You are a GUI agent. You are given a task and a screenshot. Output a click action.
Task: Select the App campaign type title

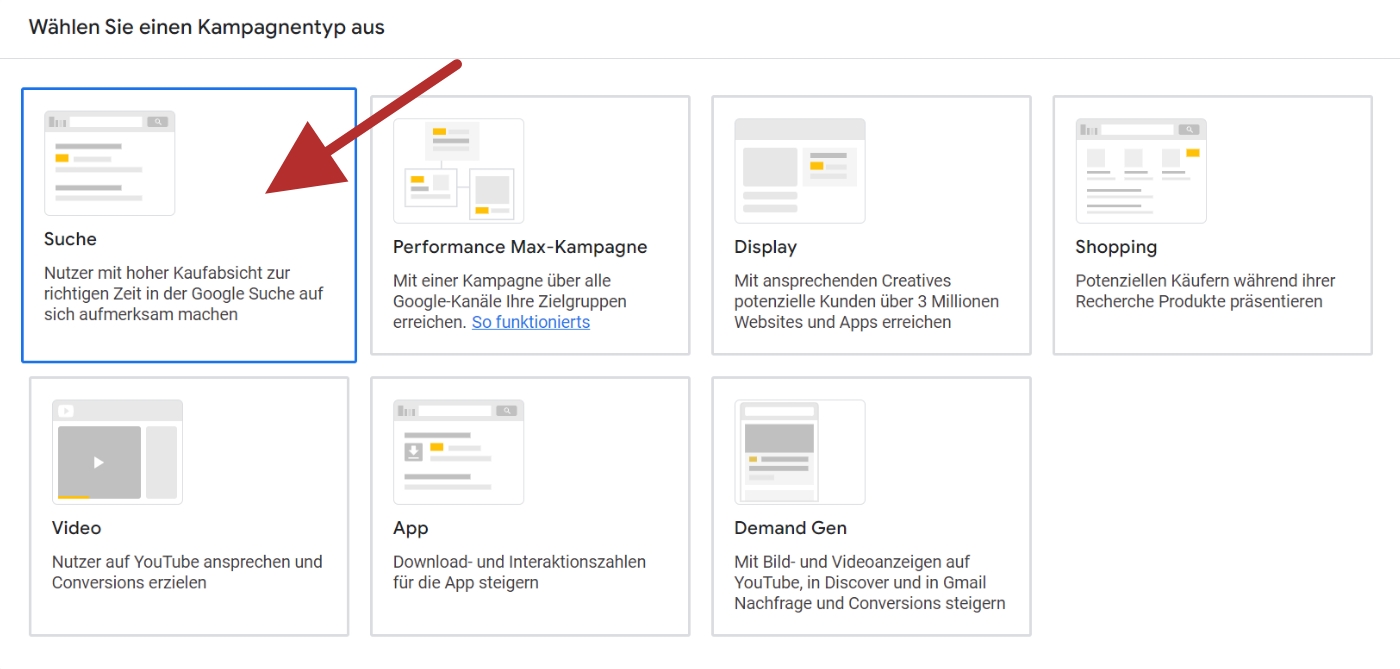pyautogui.click(x=410, y=528)
